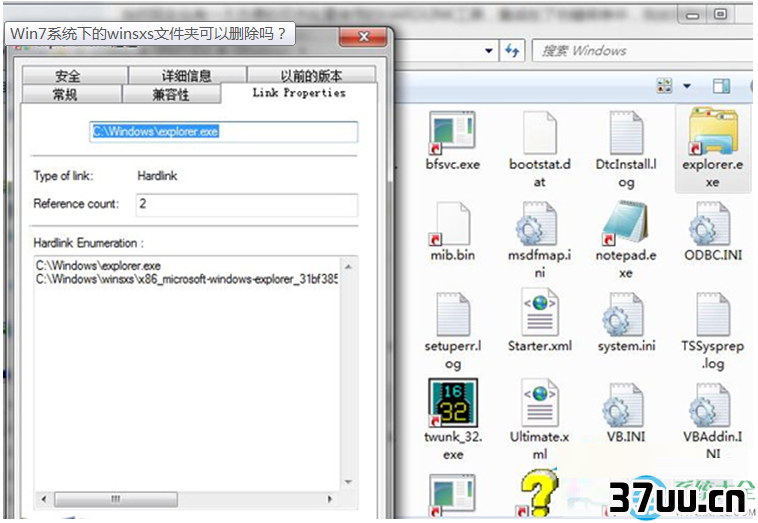Select the DtcInstall.log file icon
The width and height of the screenshot is (758, 523).
(626, 131)
